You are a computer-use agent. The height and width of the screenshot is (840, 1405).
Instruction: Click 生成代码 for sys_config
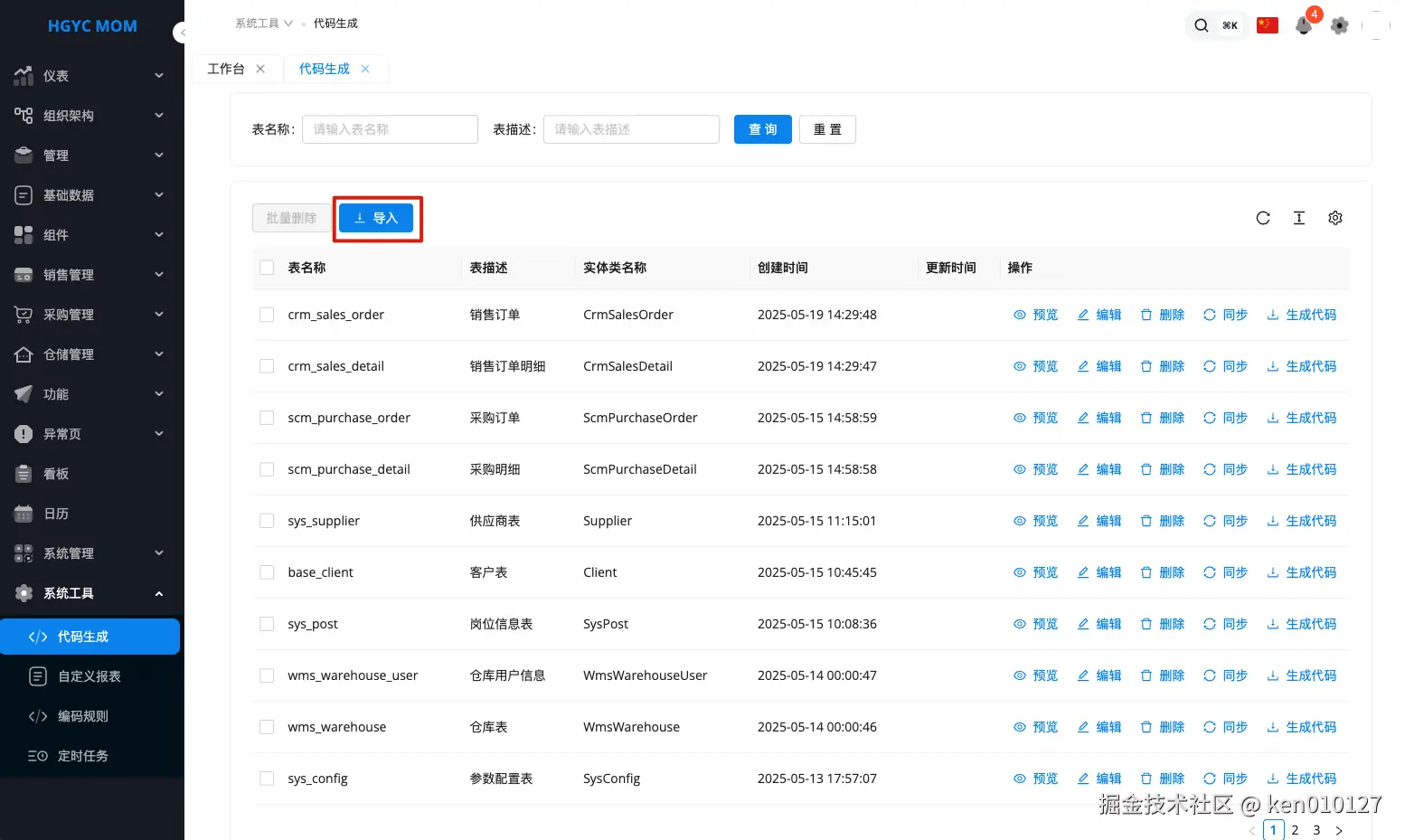point(1301,779)
